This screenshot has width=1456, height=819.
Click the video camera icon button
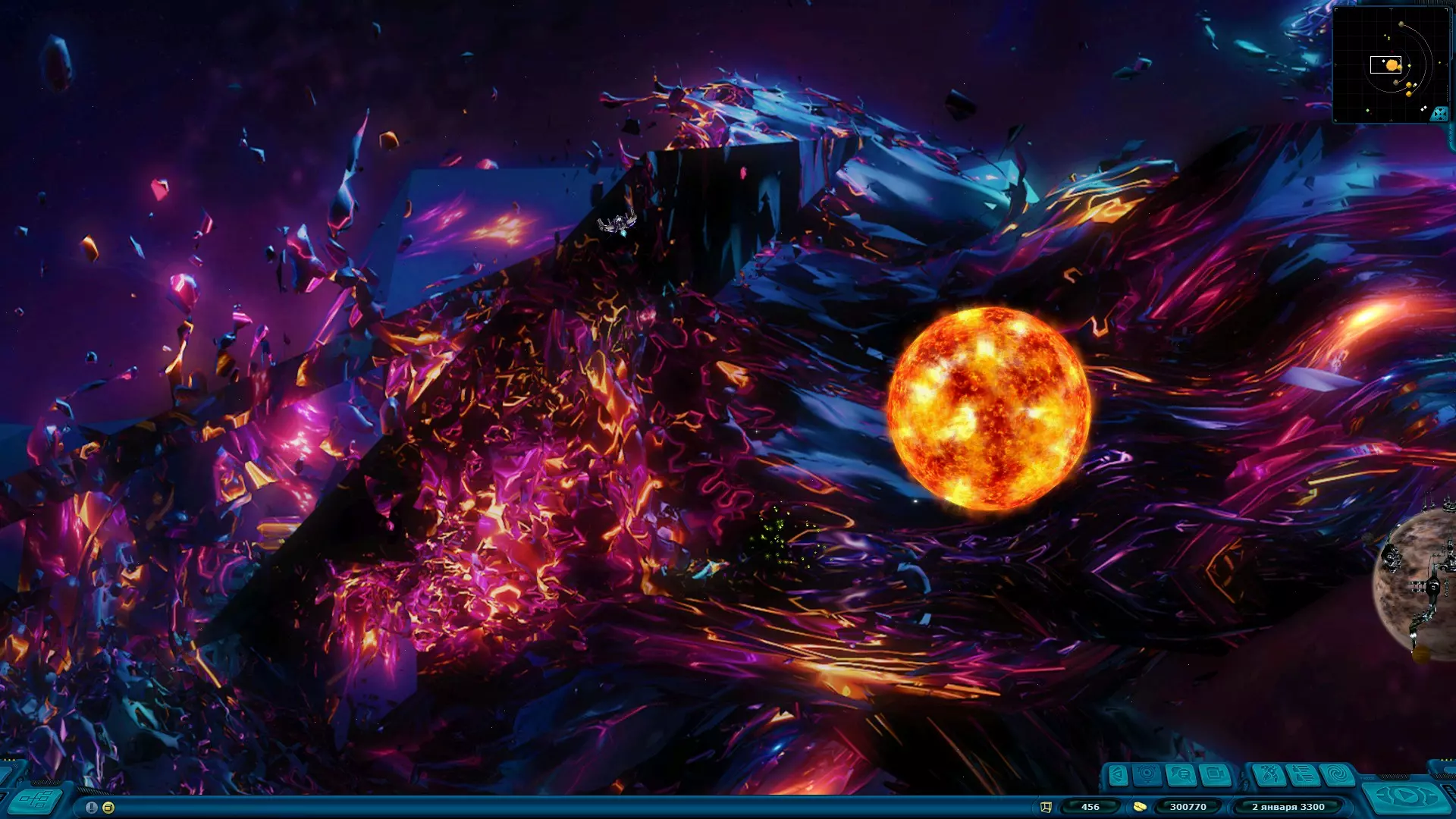[x=1216, y=775]
